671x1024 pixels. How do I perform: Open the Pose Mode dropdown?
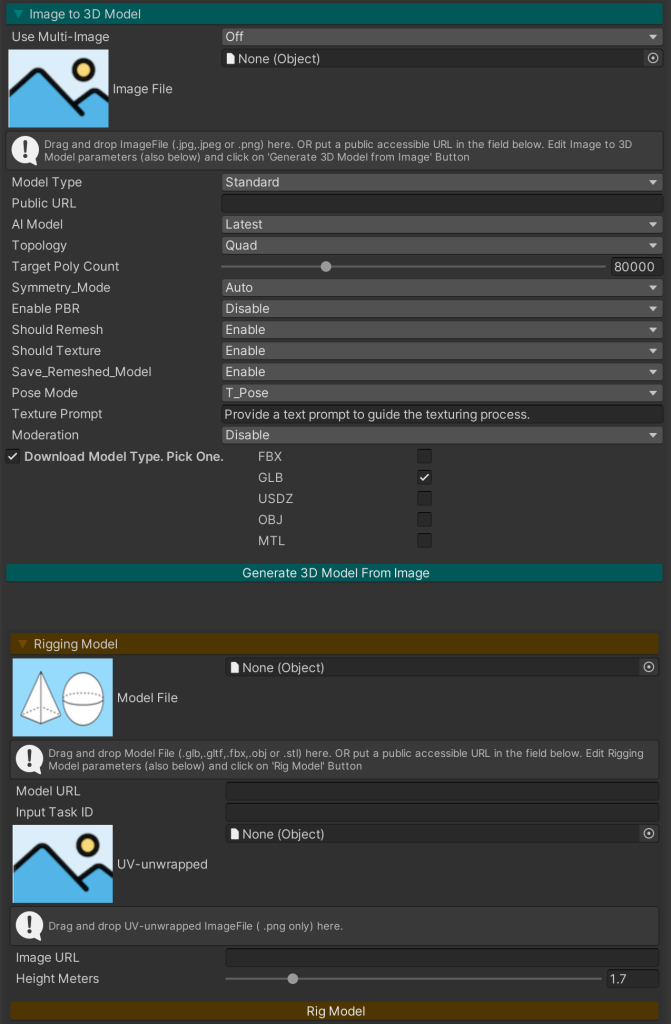click(x=441, y=393)
